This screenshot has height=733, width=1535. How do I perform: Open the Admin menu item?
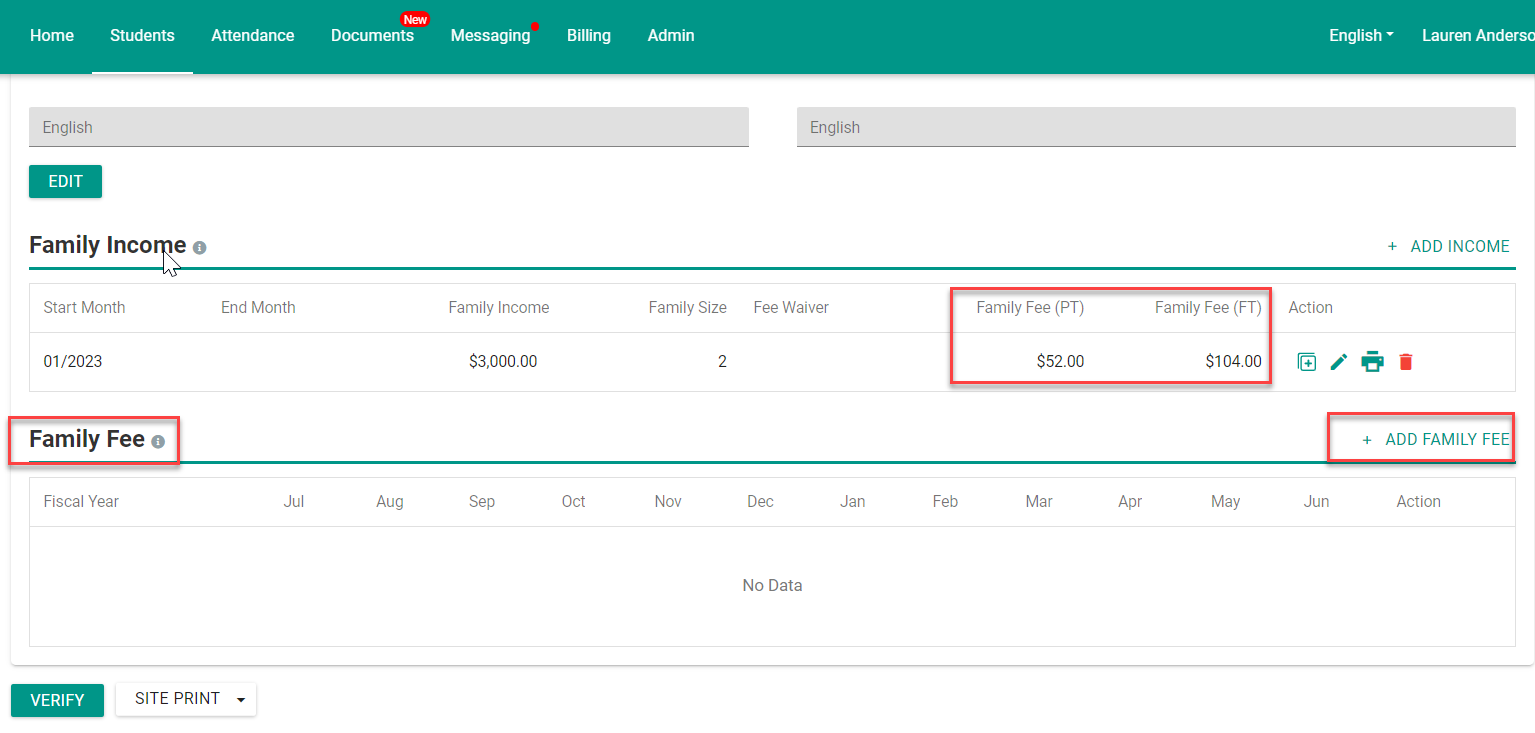670,35
